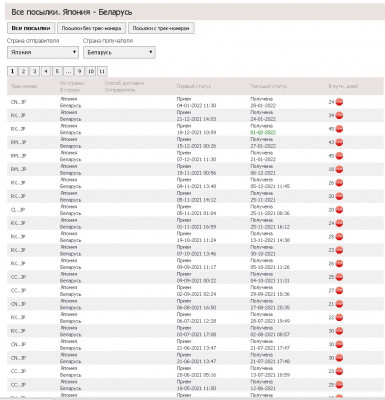Click first status date 15-12-2021 00:26
385x400 pixels.
(x=196, y=146)
